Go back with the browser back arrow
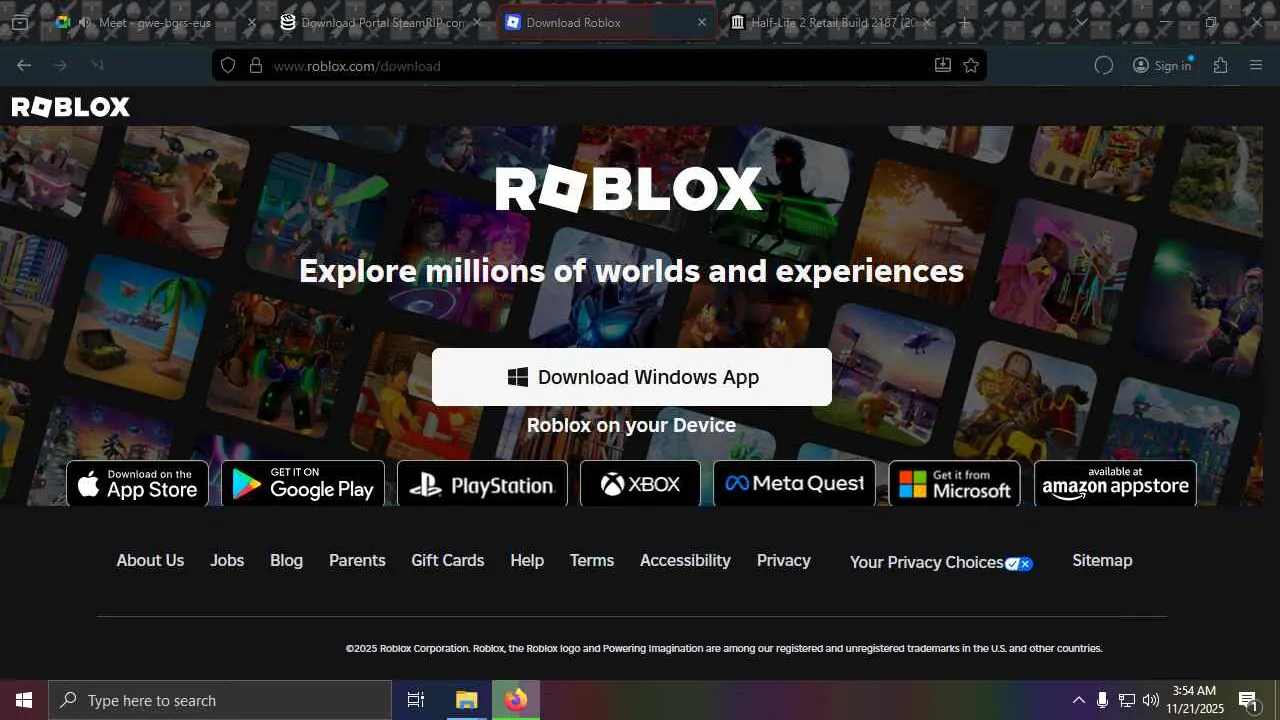 [x=24, y=66]
